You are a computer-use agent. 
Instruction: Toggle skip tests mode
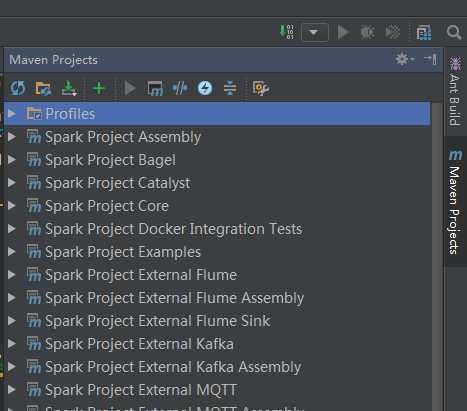180,88
